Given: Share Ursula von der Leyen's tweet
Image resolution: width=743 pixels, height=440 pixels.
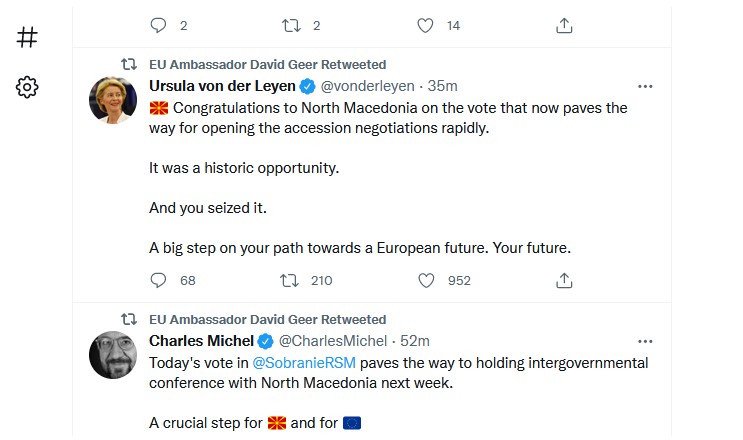Looking at the screenshot, I should point(564,280).
